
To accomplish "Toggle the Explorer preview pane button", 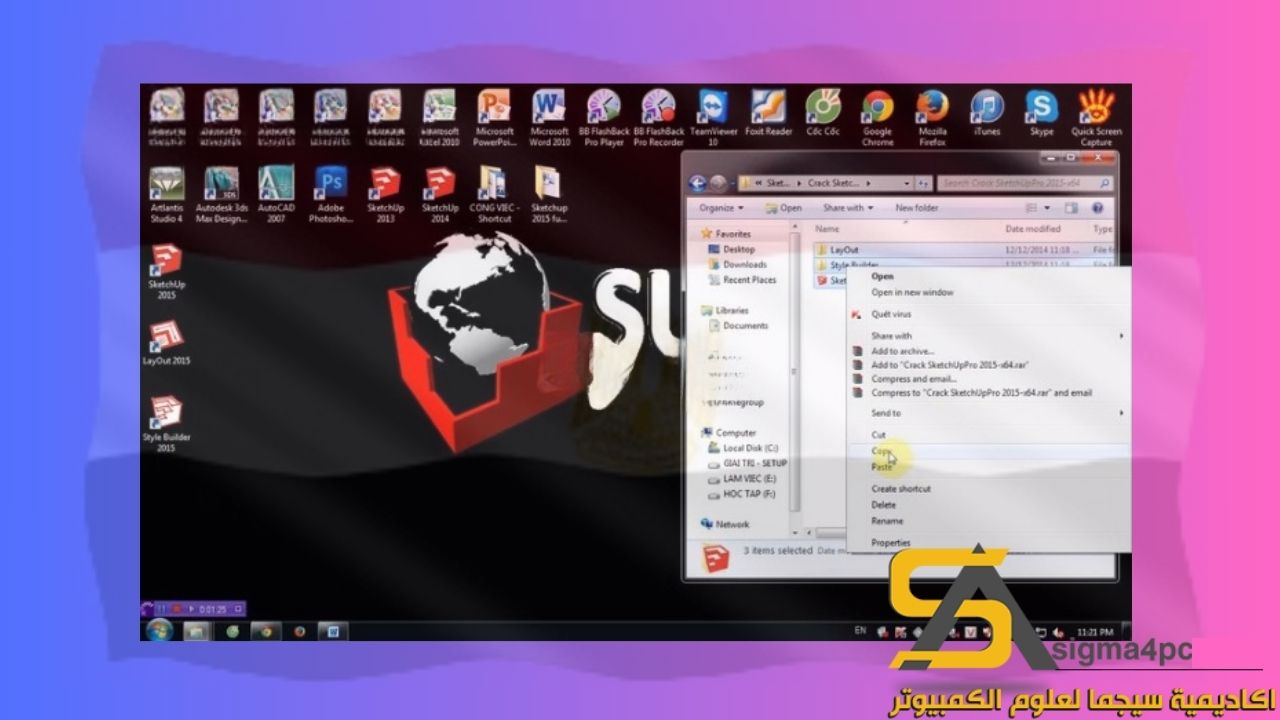I will pos(1071,208).
